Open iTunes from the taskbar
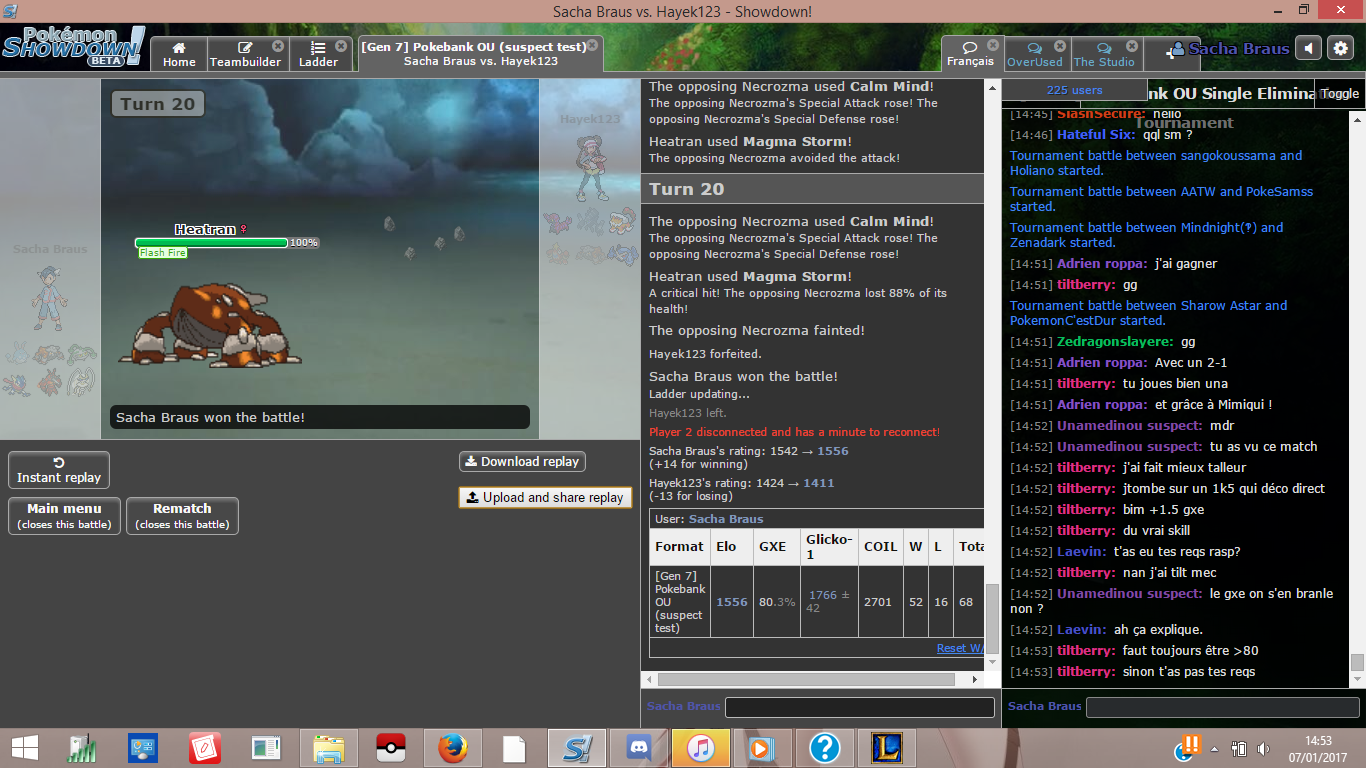1366x768 pixels. coord(700,748)
